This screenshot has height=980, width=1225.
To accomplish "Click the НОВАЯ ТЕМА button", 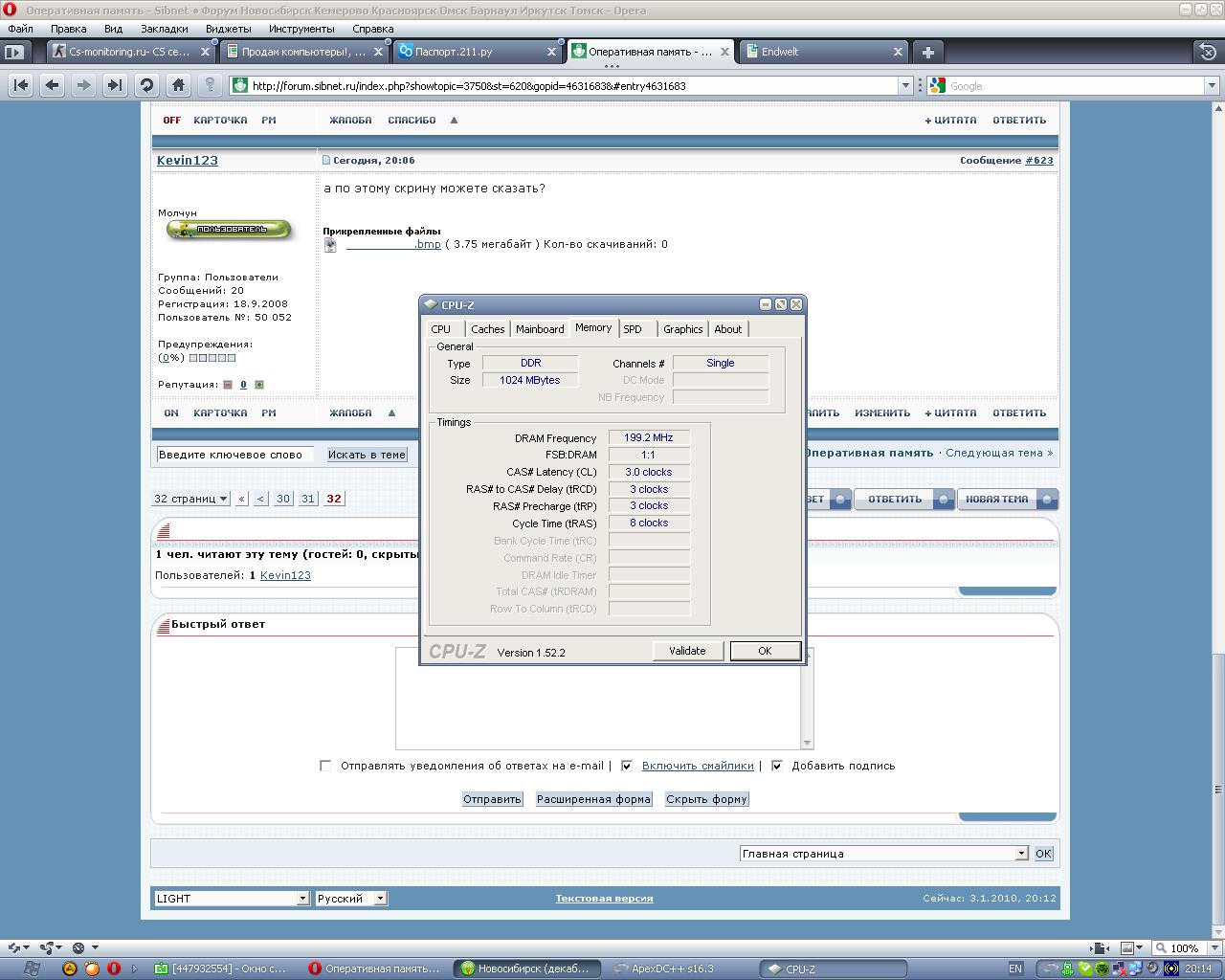I will (x=1008, y=499).
